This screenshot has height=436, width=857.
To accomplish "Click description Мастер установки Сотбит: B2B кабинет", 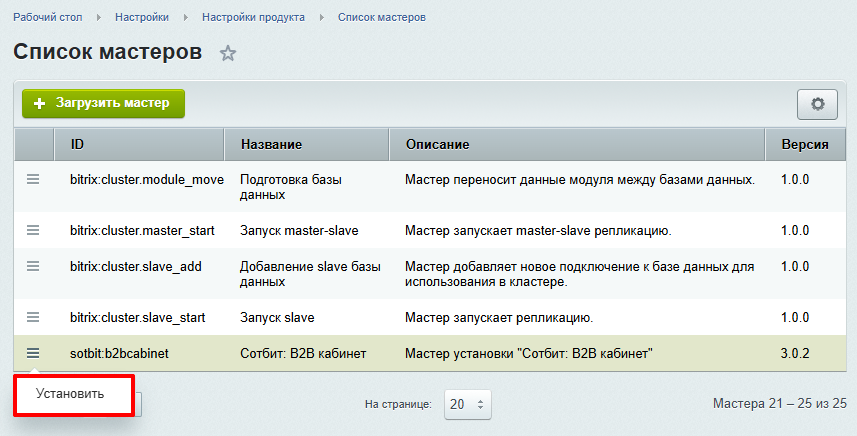I will 529,353.
